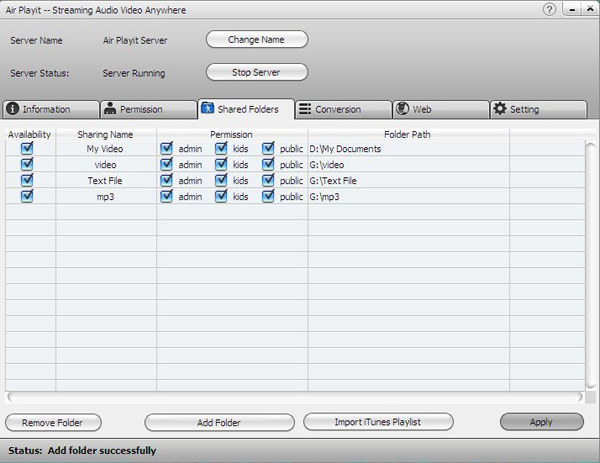Click the 'Air Playit Server' name text

[135, 40]
